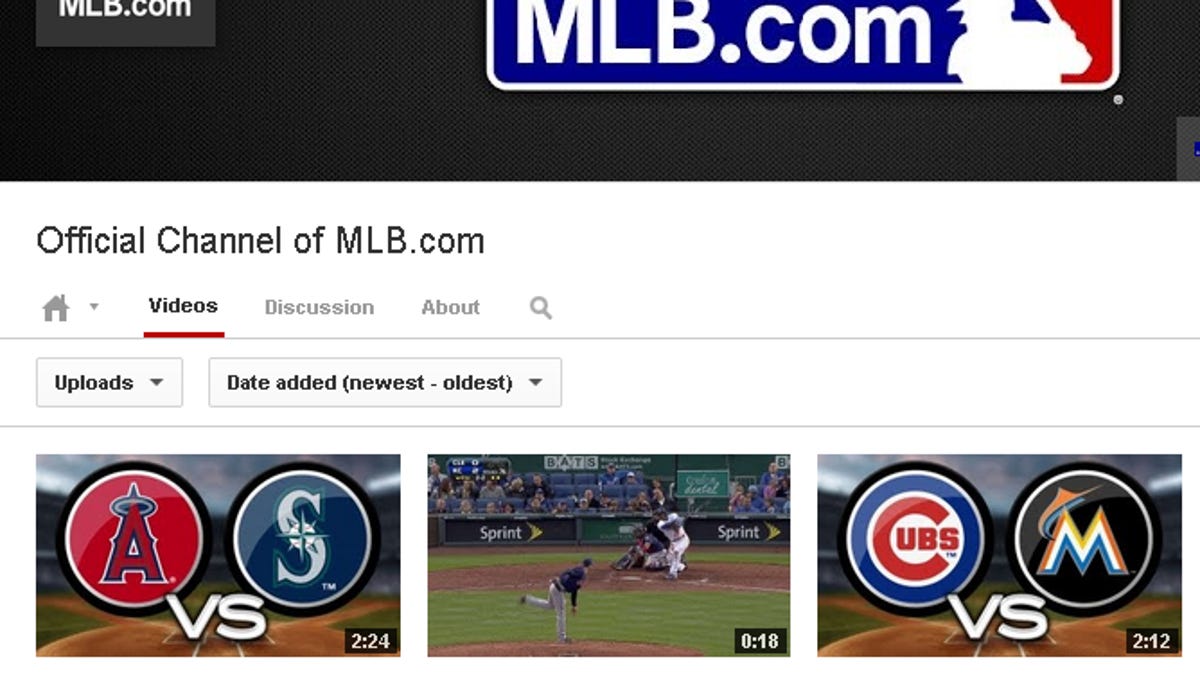Screen dimensions: 1200x675
Task: Expand the small arrow beside the home icon
Action: [94, 307]
